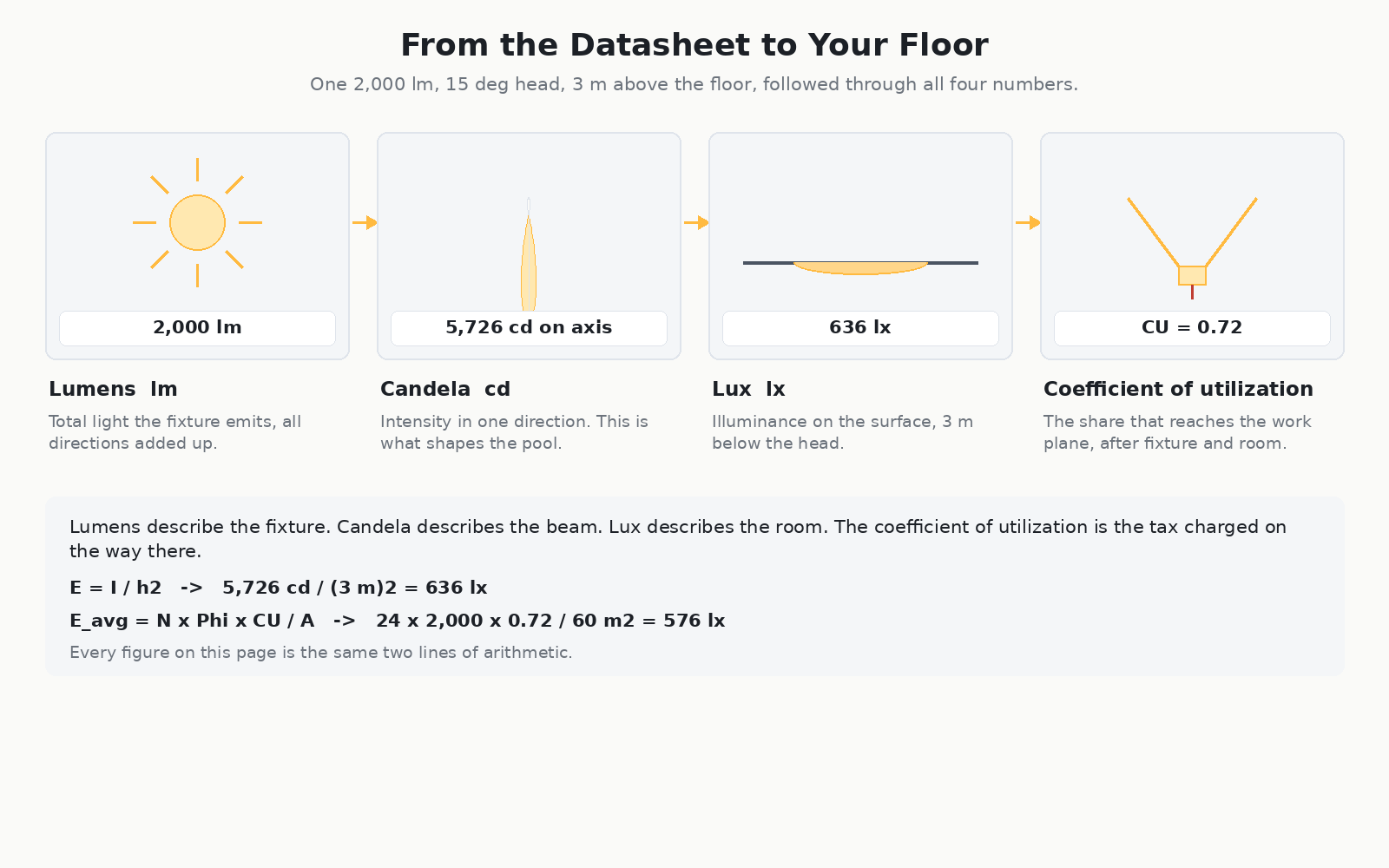Screen dimensions: 1389x868
Task: Click the Lumens lm heading
Action: point(113,389)
